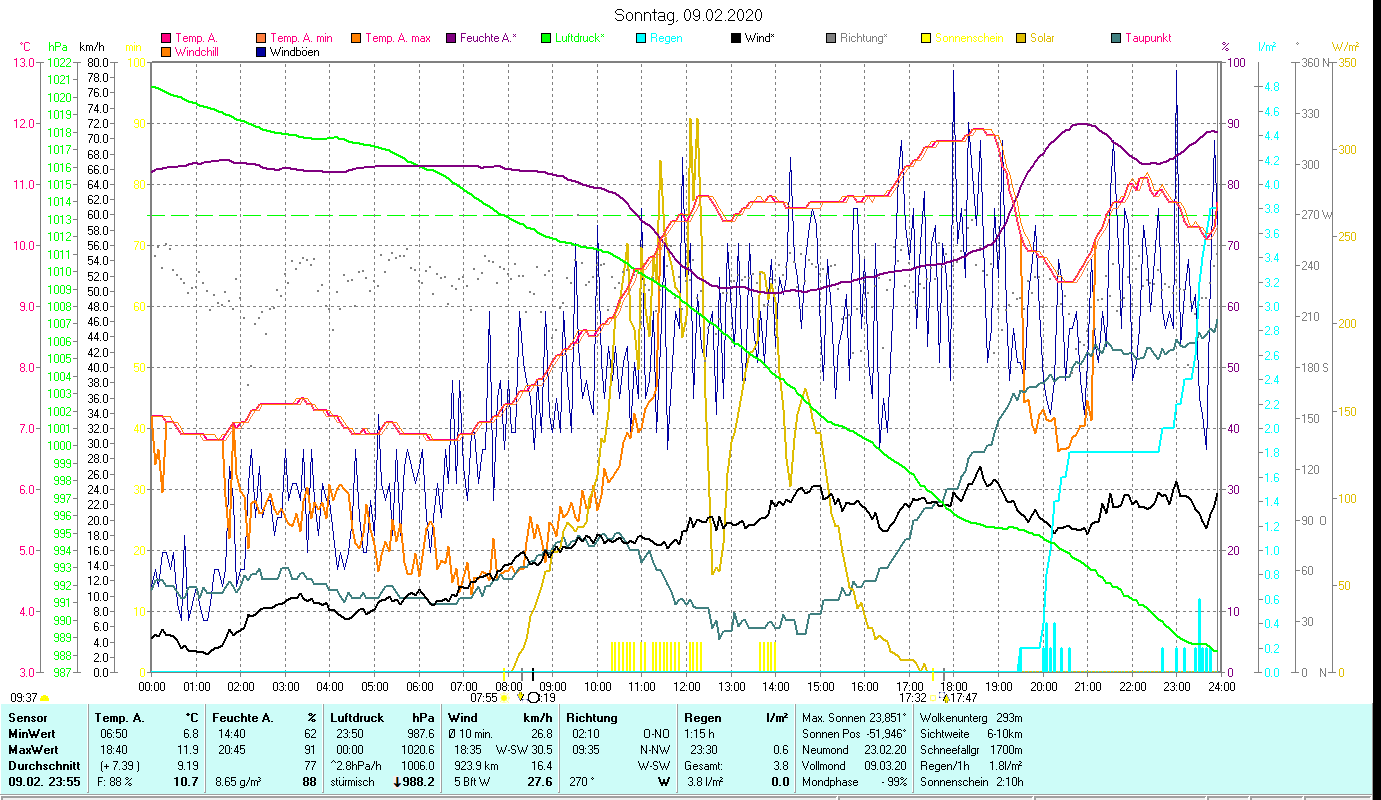Click the 'Solar' legend label
Image resolution: width=1381 pixels, height=800 pixels.
tap(1041, 38)
